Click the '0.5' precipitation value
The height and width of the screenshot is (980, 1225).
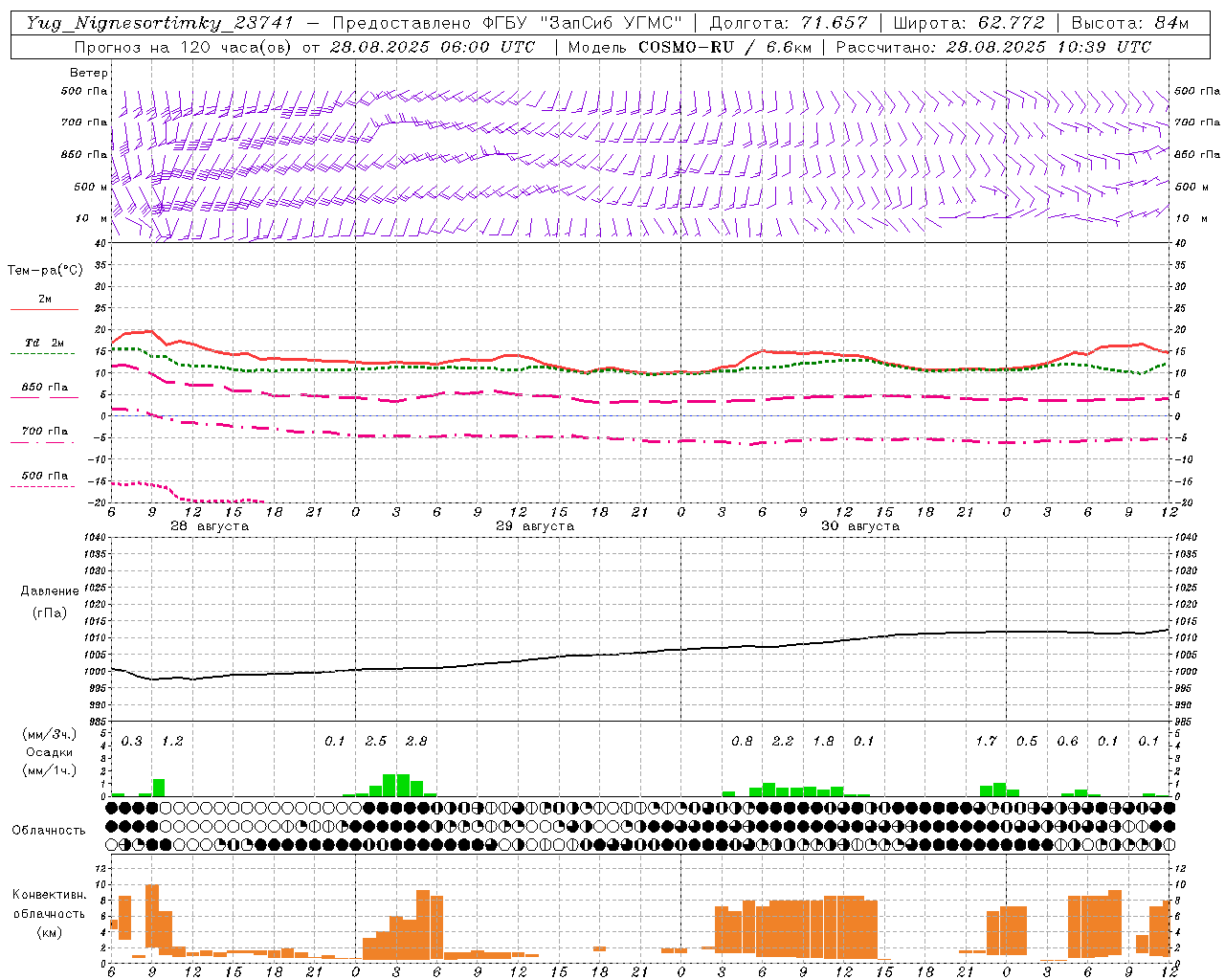(x=1027, y=742)
